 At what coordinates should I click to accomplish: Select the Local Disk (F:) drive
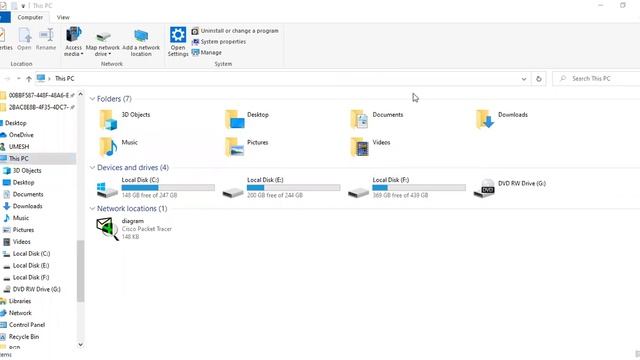[x=407, y=187]
